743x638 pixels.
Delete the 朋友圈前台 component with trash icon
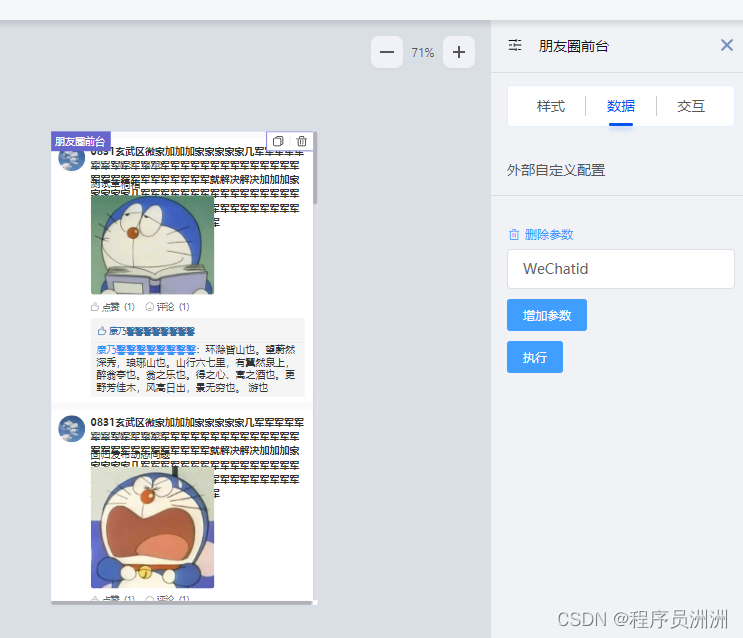(301, 141)
